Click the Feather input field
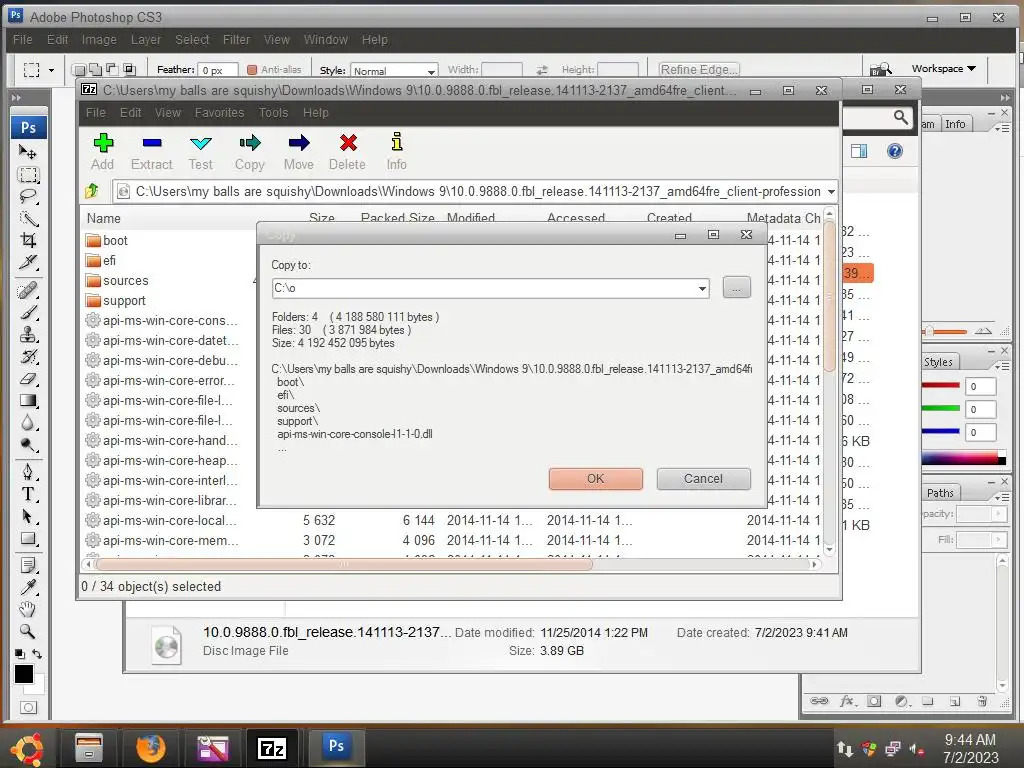The width and height of the screenshot is (1024, 768). tap(218, 70)
